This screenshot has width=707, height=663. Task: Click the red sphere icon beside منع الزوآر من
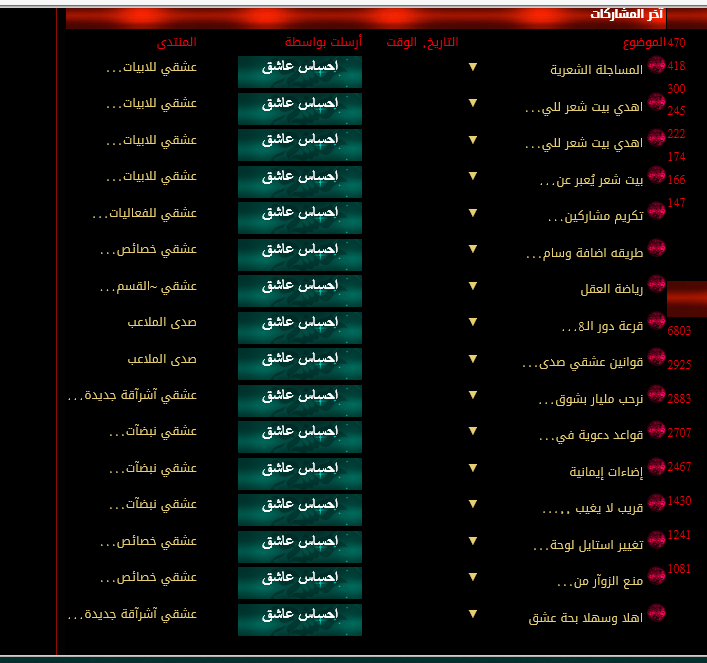click(x=656, y=576)
